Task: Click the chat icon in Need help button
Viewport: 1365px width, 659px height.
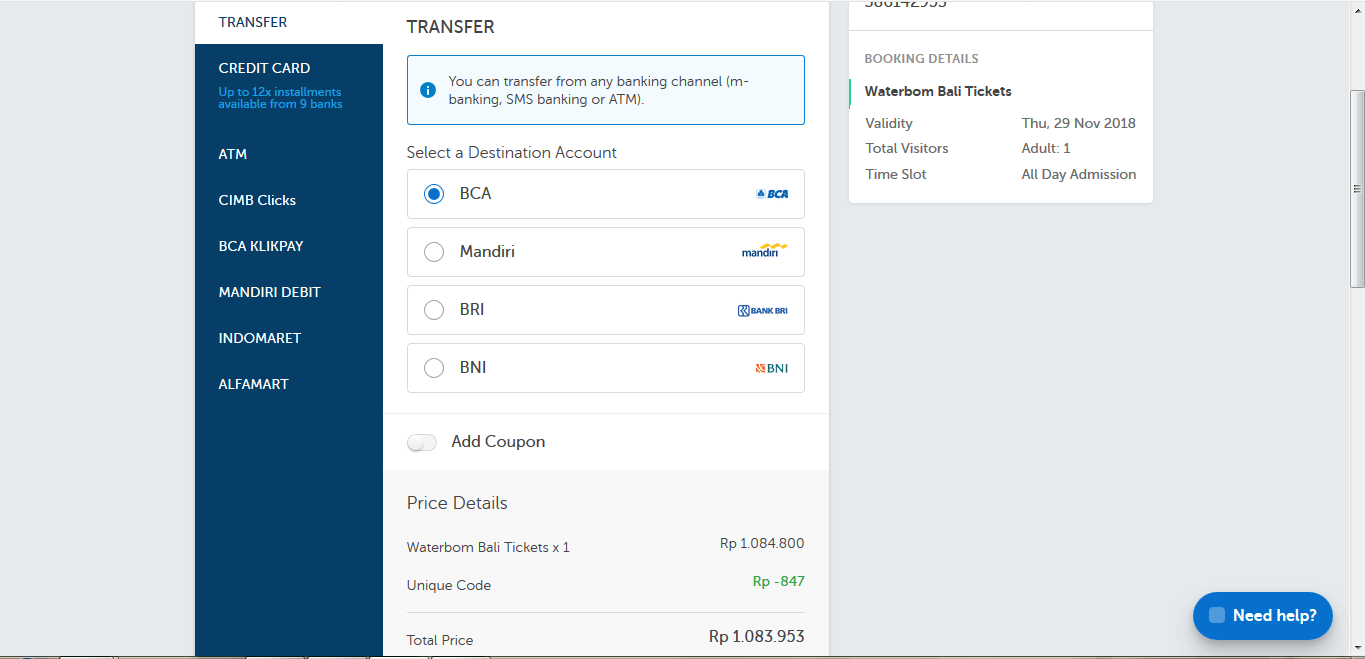Action: click(1217, 615)
